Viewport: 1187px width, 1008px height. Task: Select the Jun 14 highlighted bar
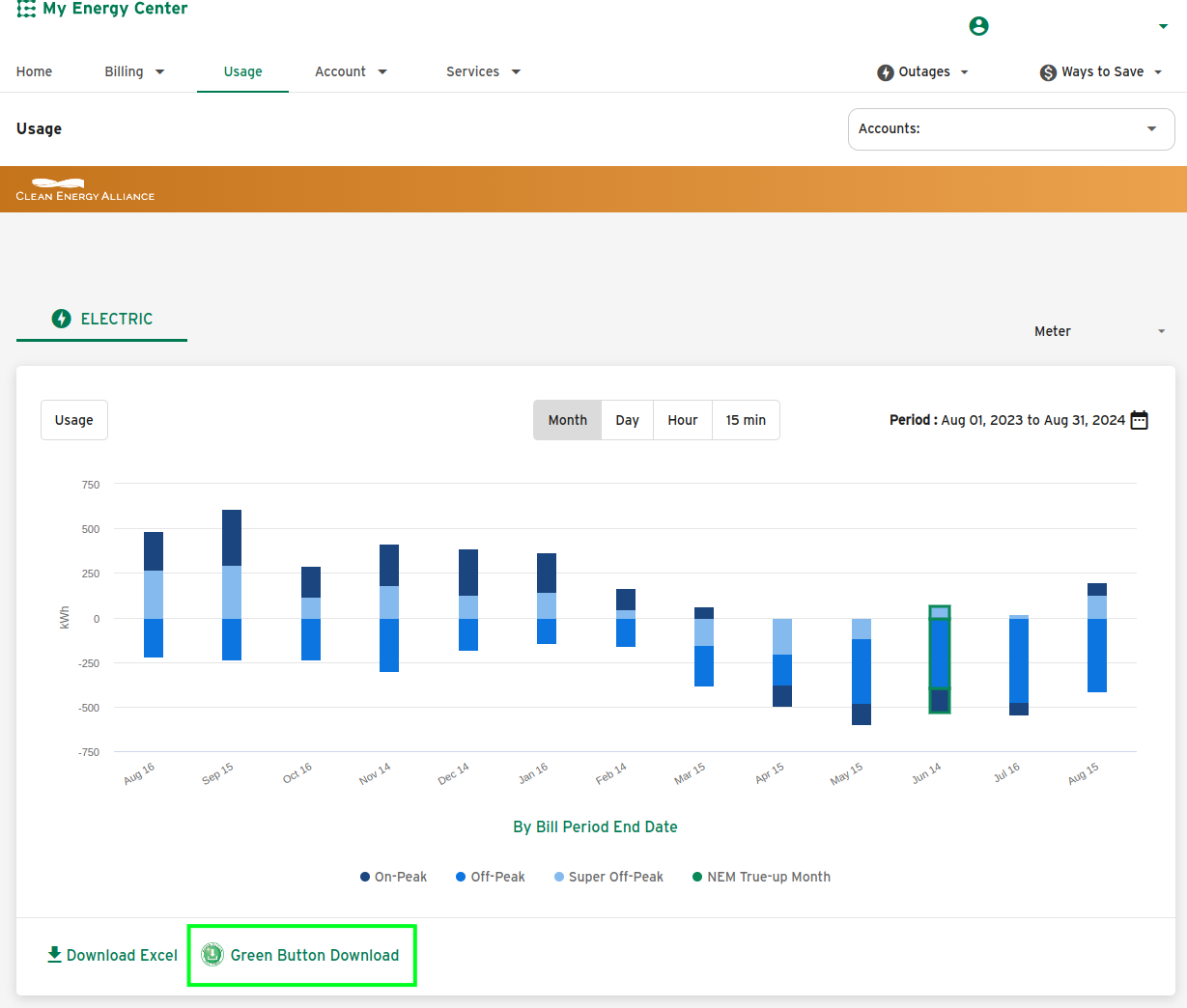[x=940, y=659]
